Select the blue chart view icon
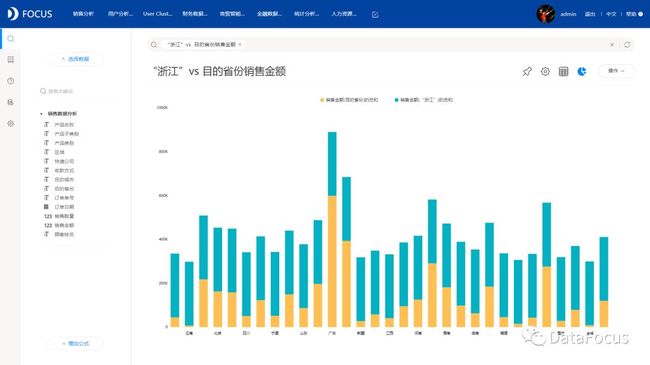This screenshot has height=365, width=650. pos(582,71)
